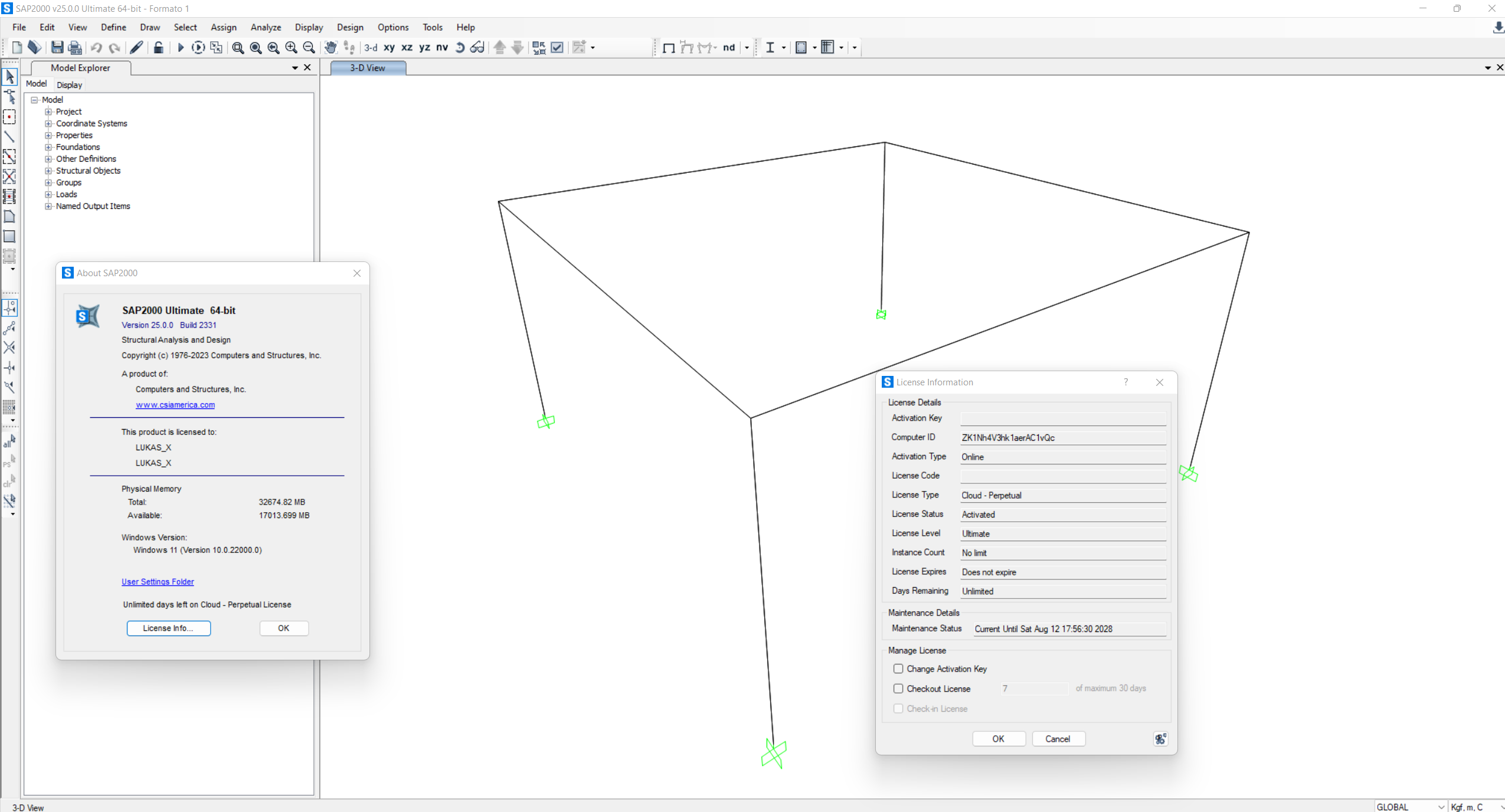Enable Change Activation Key checkbox
Image resolution: width=1505 pixels, height=812 pixels.
pyautogui.click(x=898, y=669)
